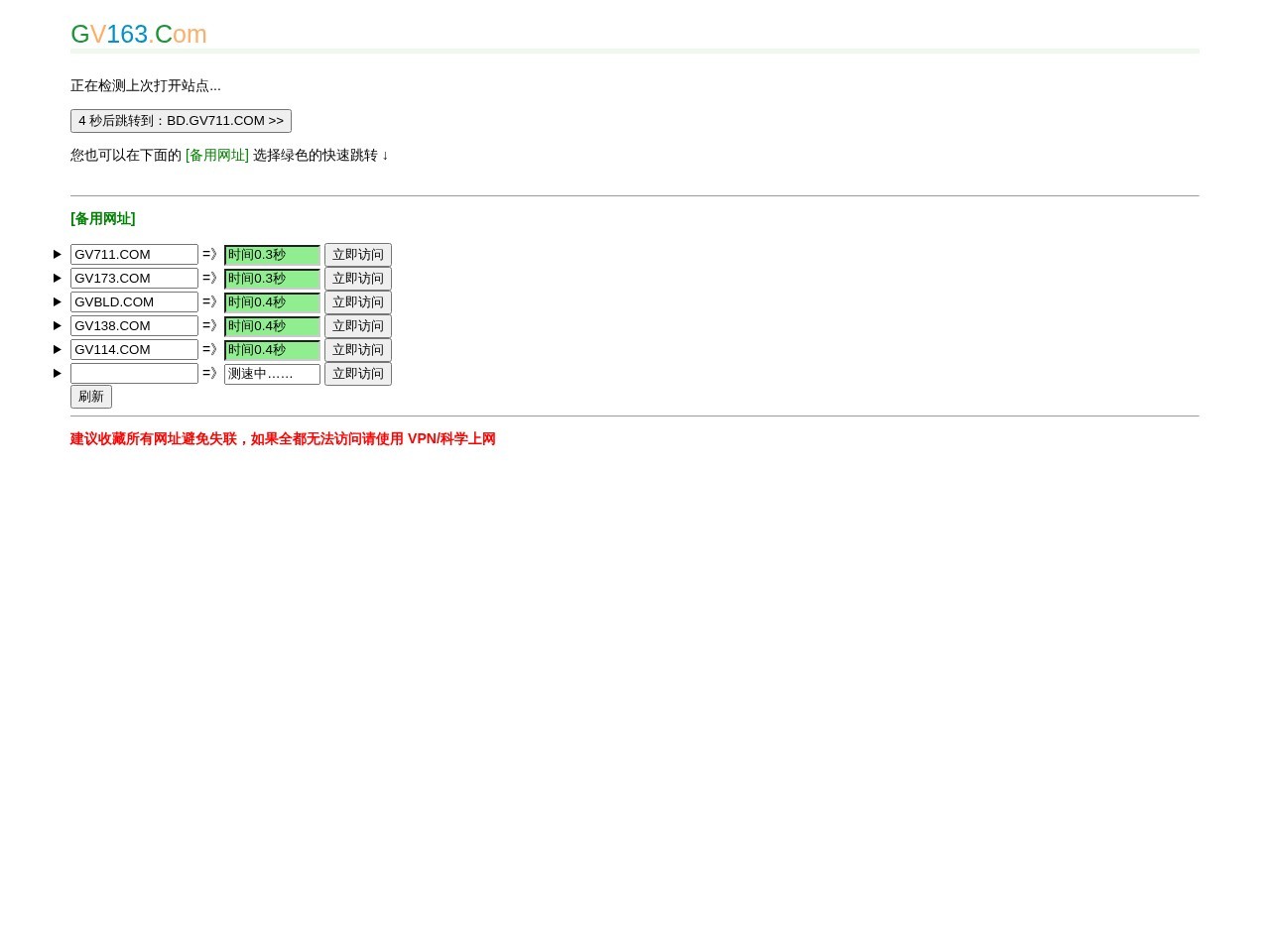Visit GV138.COM with 立即访问 button
Screen dimensions: 1270x952
358,326
